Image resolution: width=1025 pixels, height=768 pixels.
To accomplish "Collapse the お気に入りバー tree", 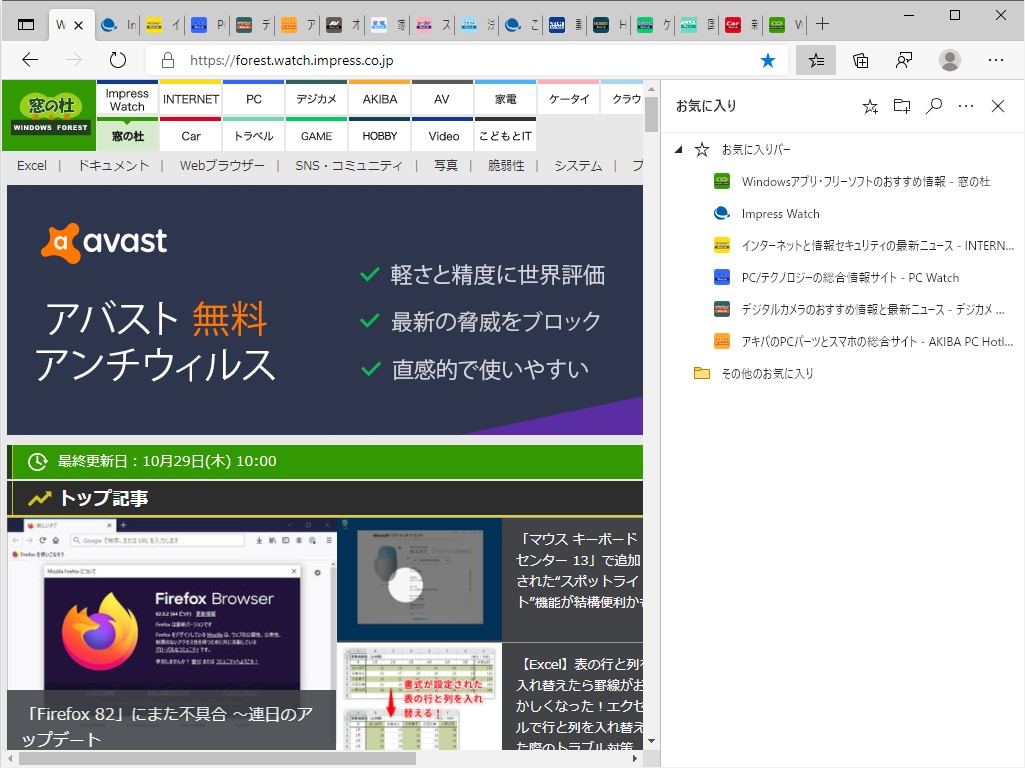I will (x=678, y=148).
